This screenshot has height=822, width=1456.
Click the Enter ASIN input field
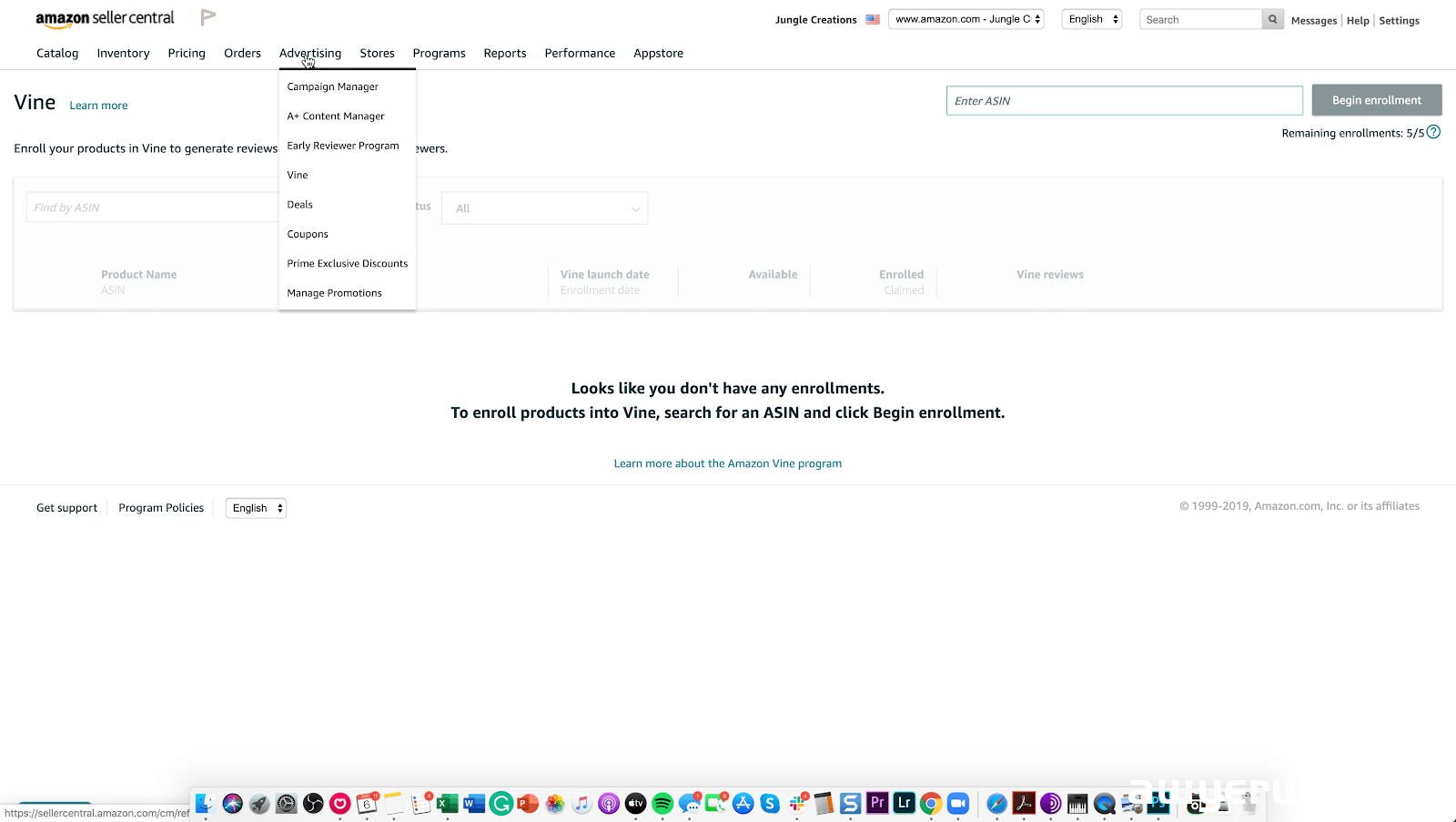point(1125,100)
